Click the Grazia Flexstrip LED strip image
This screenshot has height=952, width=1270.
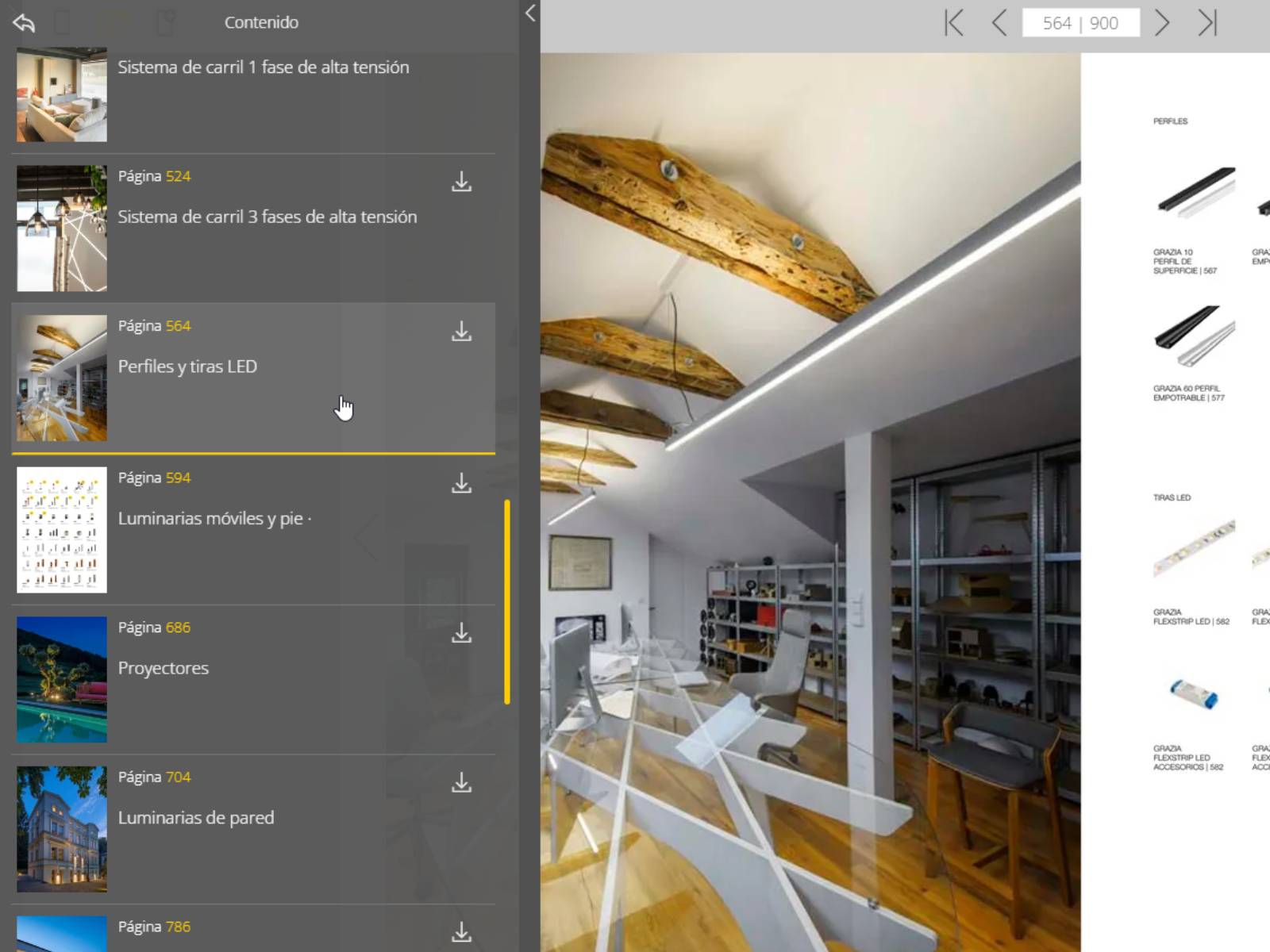pyautogui.click(x=1195, y=548)
